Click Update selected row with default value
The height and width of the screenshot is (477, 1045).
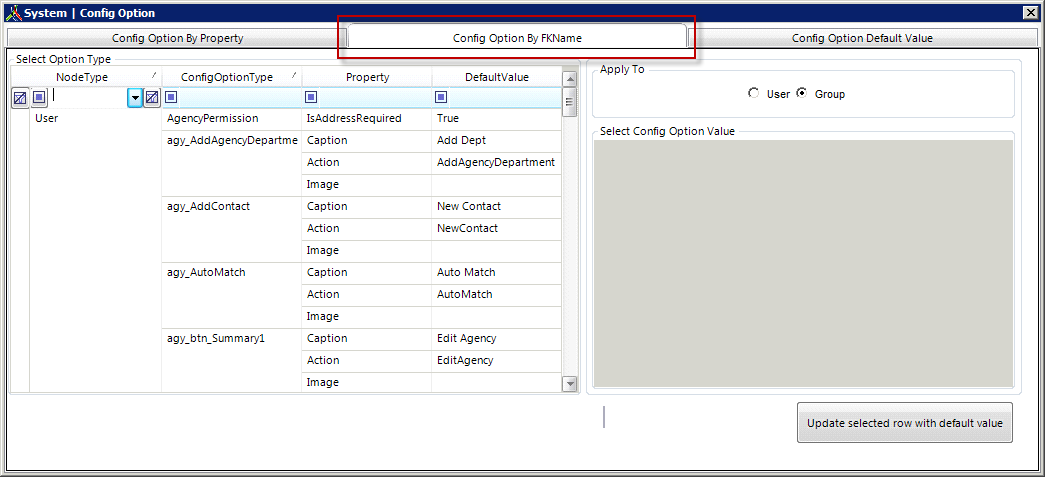click(904, 422)
